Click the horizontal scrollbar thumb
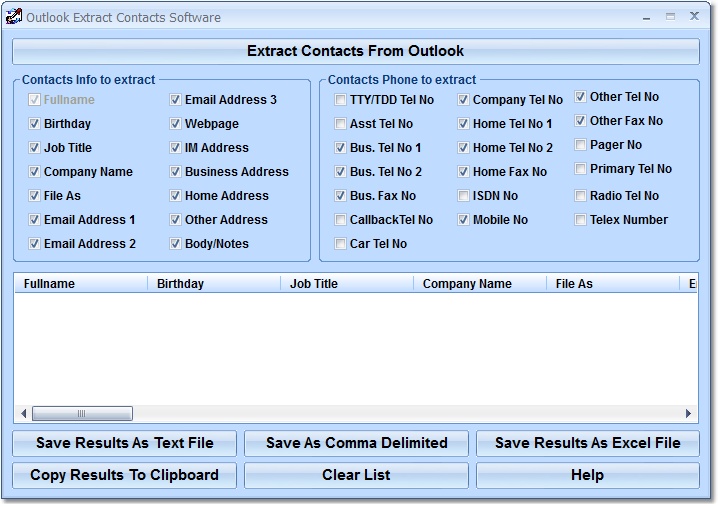Viewport: 718px width, 506px height. (x=82, y=414)
